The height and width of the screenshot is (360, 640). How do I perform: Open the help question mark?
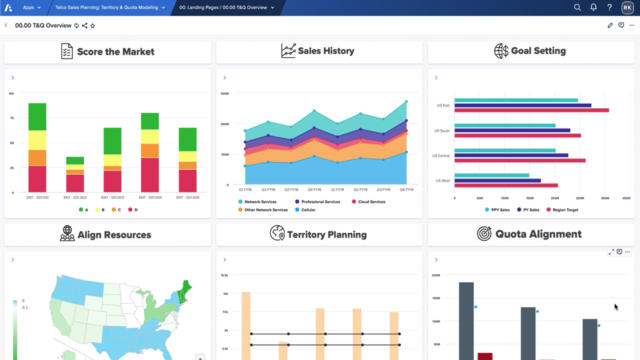coord(609,7)
